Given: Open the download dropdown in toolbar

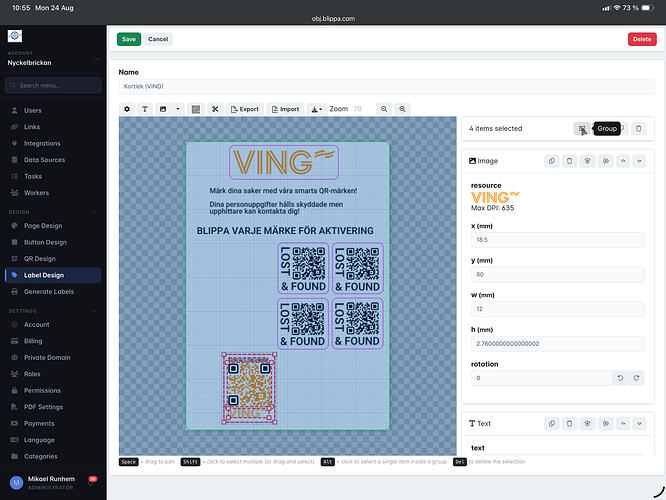Looking at the screenshot, I should tap(317, 109).
